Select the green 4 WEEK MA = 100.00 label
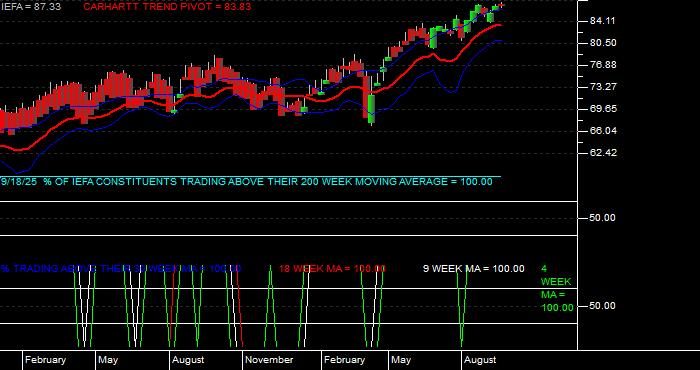The image size is (700, 370). point(557,288)
